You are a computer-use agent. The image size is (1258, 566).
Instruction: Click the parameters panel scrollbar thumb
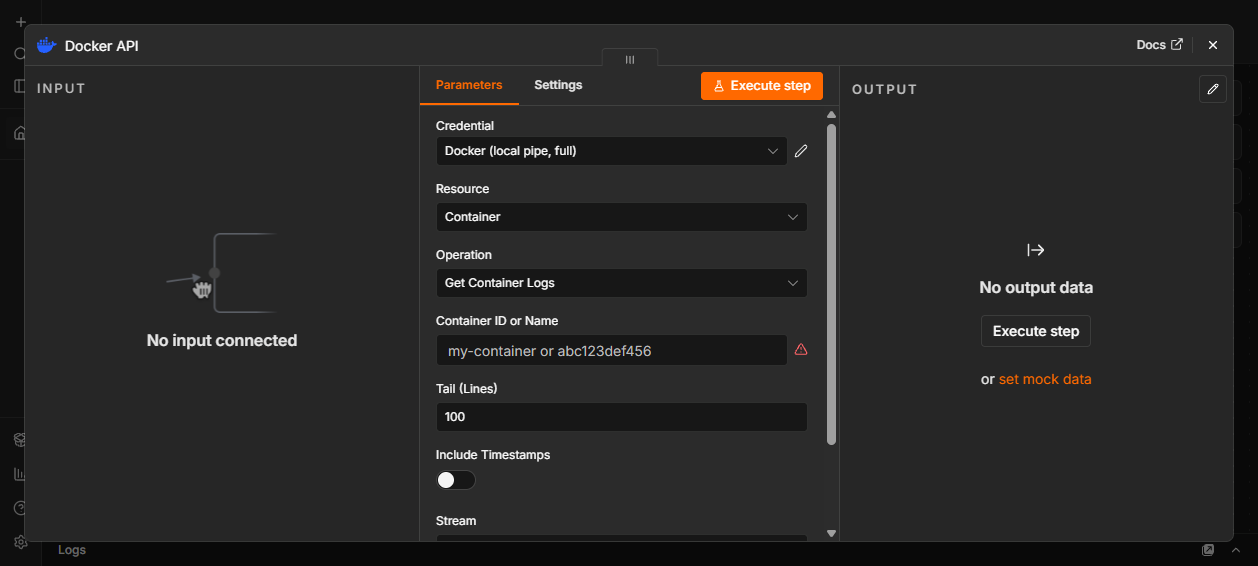(x=831, y=284)
